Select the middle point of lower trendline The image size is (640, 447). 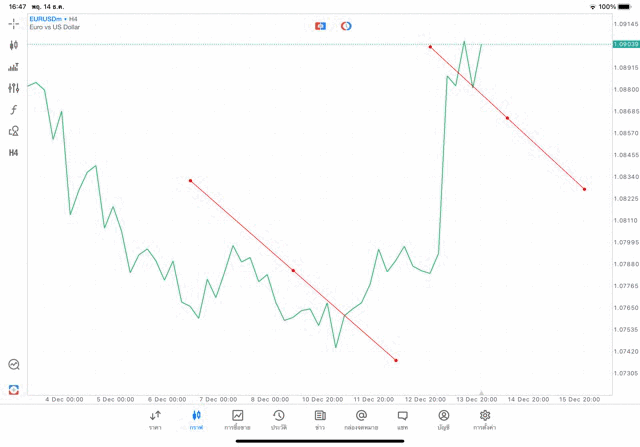pyautogui.click(x=293, y=270)
